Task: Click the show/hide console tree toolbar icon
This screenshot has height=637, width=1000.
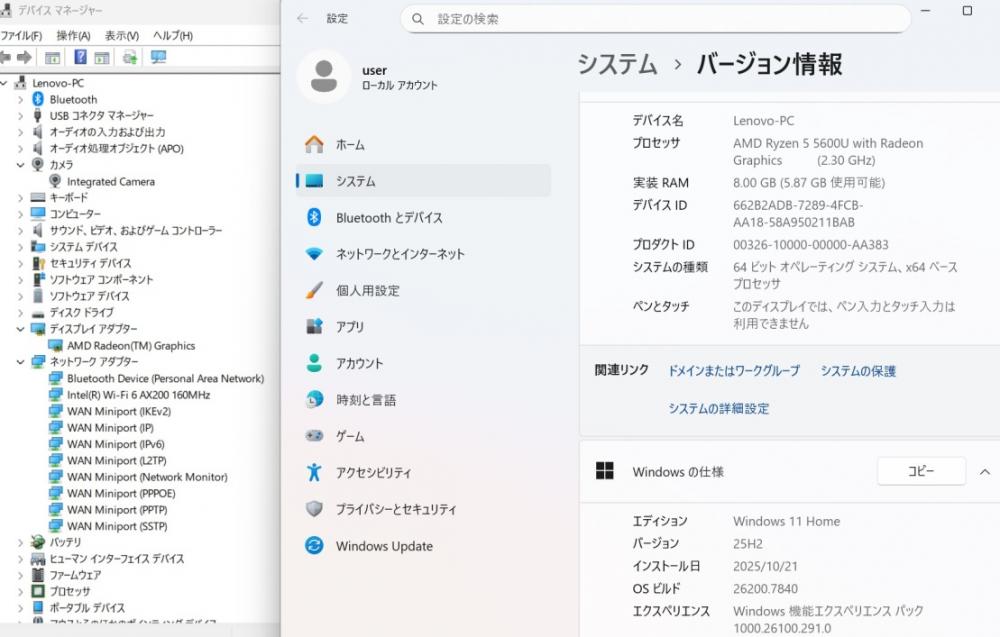Action: [52, 58]
